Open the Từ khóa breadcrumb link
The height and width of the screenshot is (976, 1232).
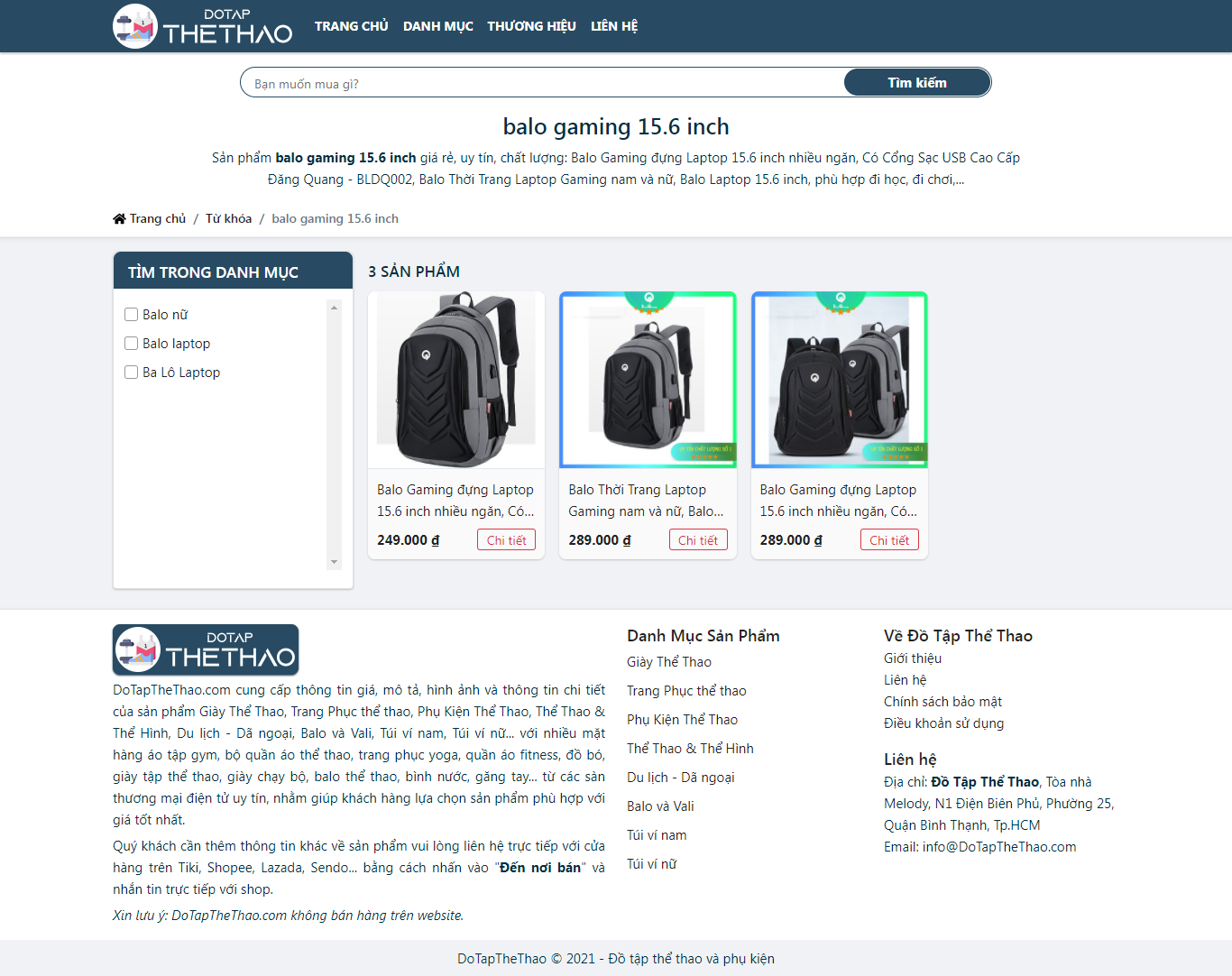coord(228,219)
